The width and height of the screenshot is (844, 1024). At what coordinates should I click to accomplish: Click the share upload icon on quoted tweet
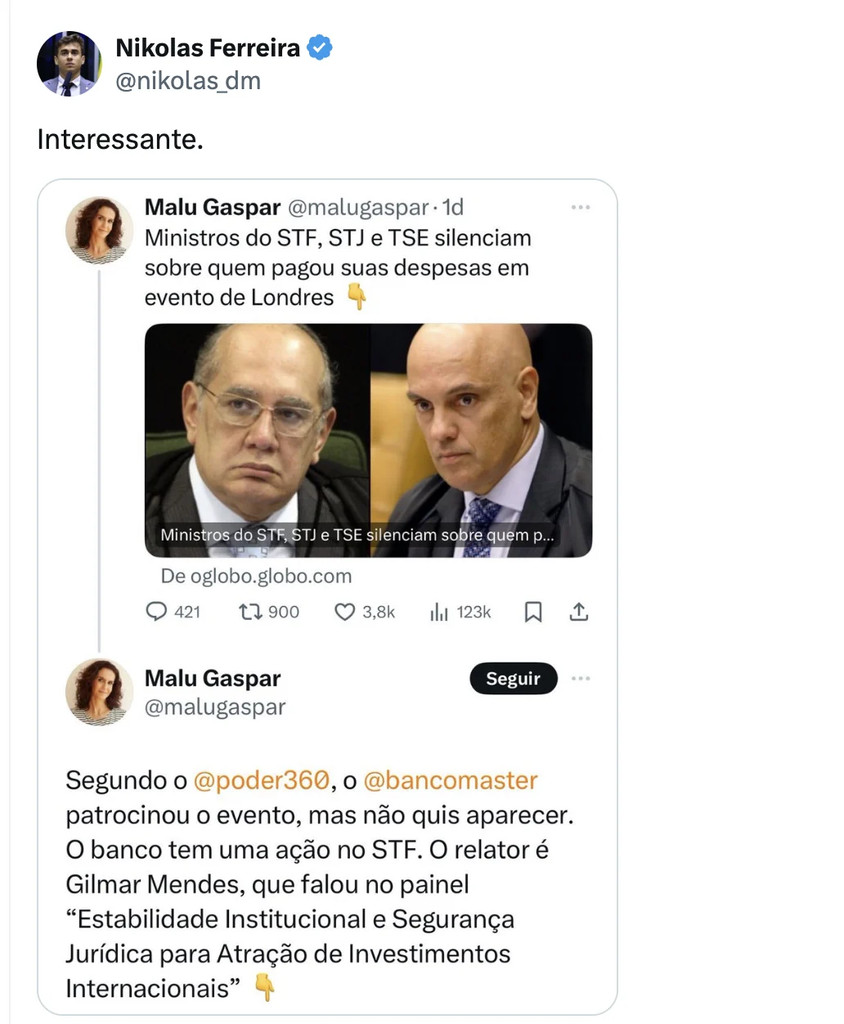click(x=579, y=612)
